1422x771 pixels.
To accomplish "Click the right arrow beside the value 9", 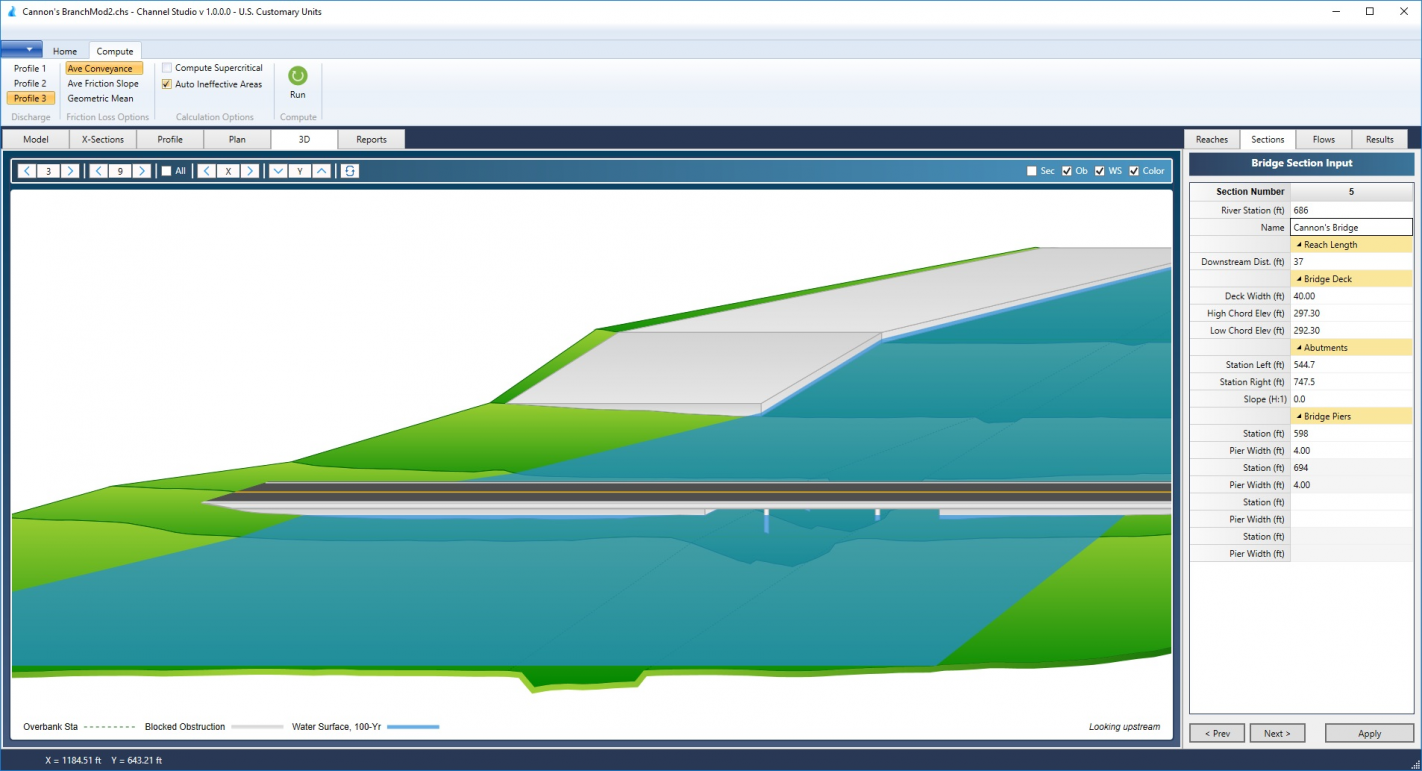I will 142,171.
